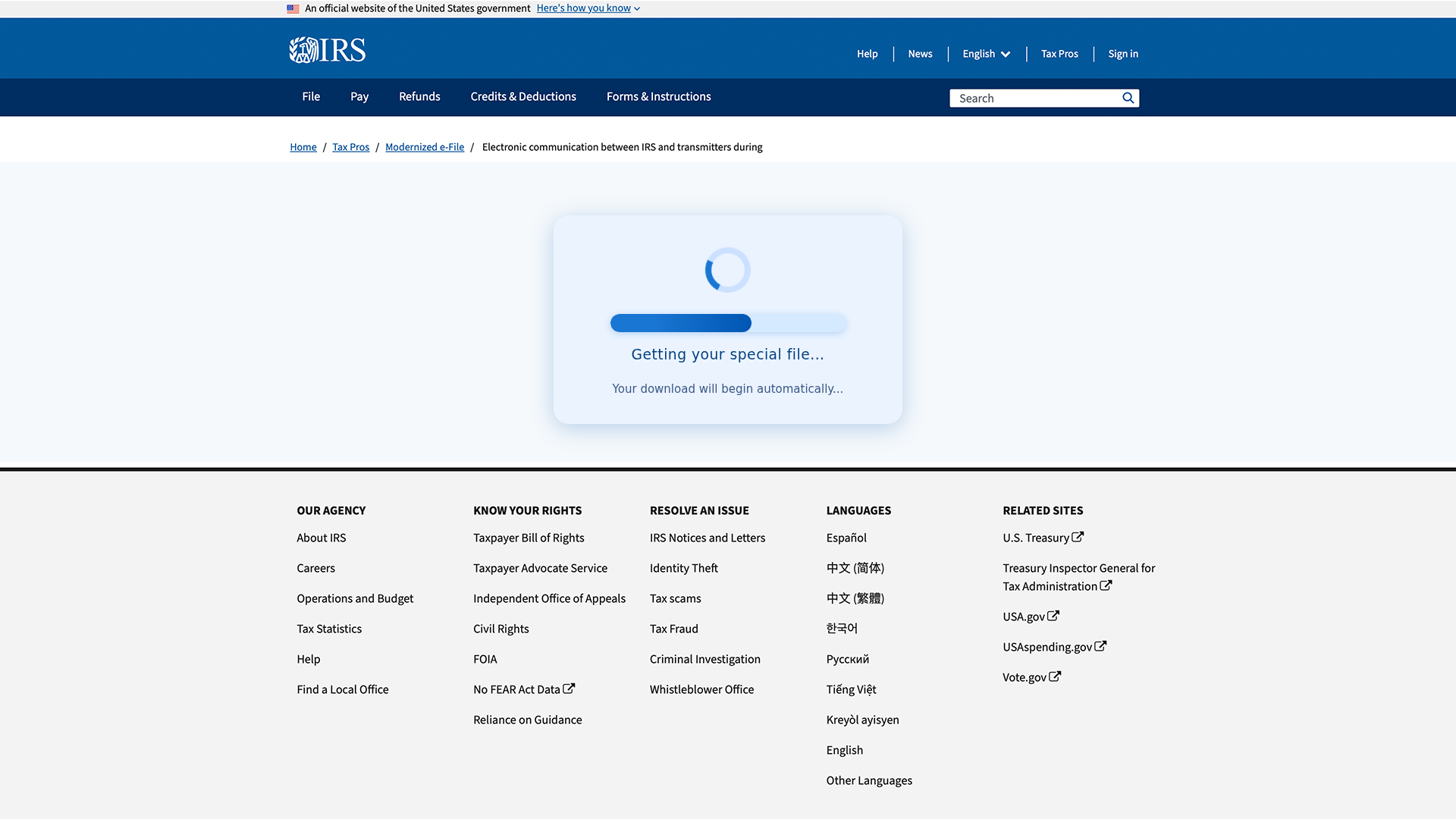The image size is (1456, 819).
Task: Click external link icon next to USAspending.gov
Action: (x=1100, y=646)
